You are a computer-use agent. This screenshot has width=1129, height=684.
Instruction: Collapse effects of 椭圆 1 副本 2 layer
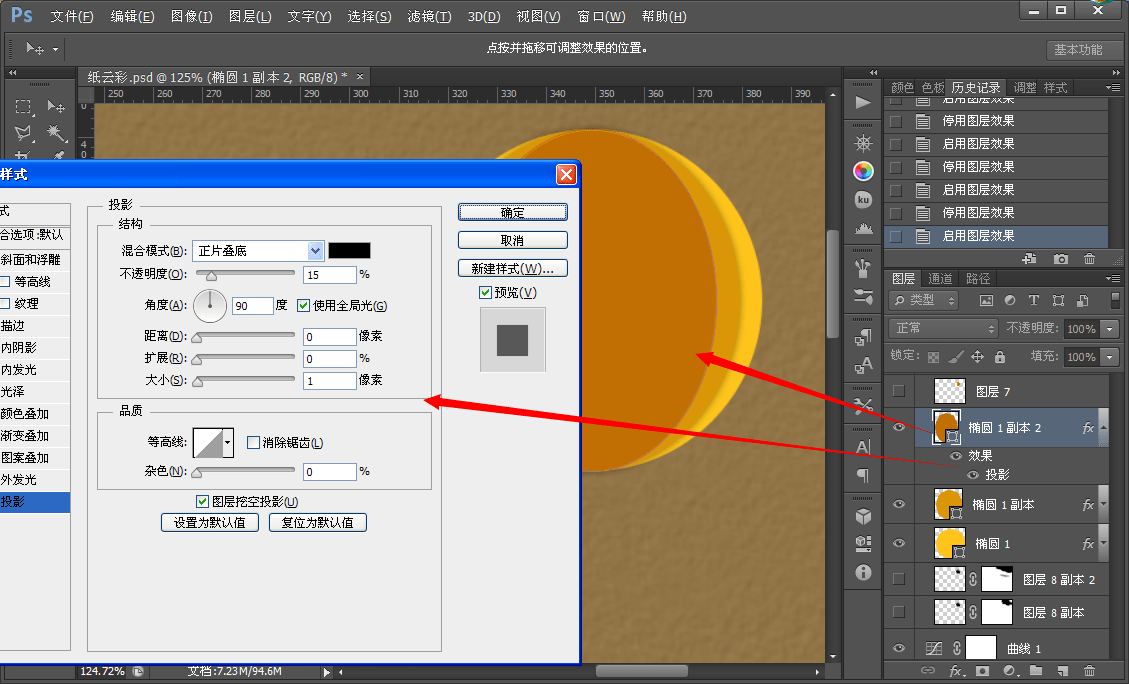[1104, 428]
